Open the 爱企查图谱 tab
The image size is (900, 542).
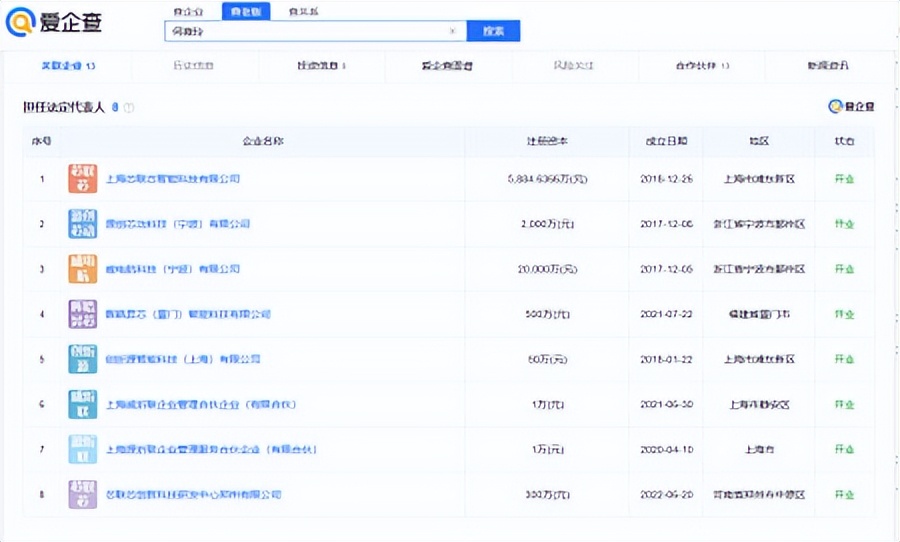tap(447, 65)
